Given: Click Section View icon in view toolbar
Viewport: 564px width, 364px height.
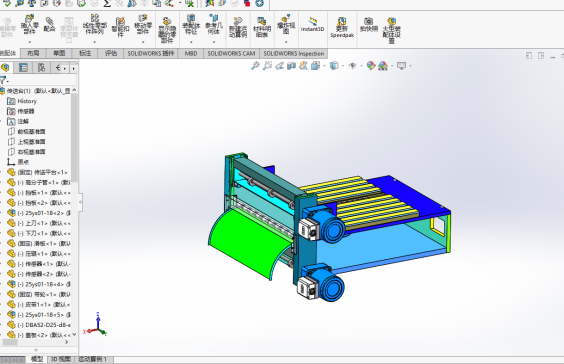Looking at the screenshot, I should coord(291,65).
